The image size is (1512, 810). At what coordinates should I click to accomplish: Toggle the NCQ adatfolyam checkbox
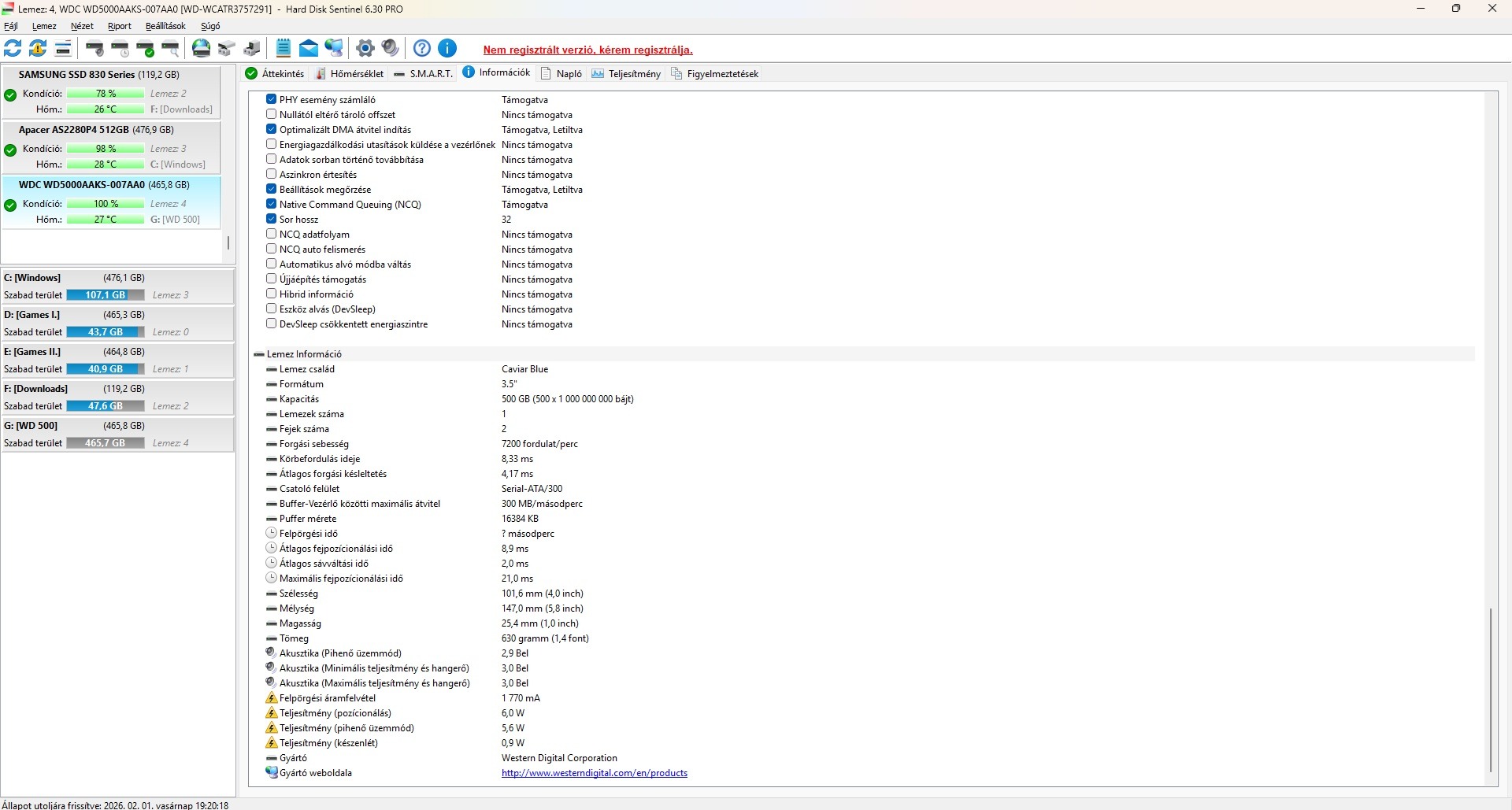click(272, 235)
